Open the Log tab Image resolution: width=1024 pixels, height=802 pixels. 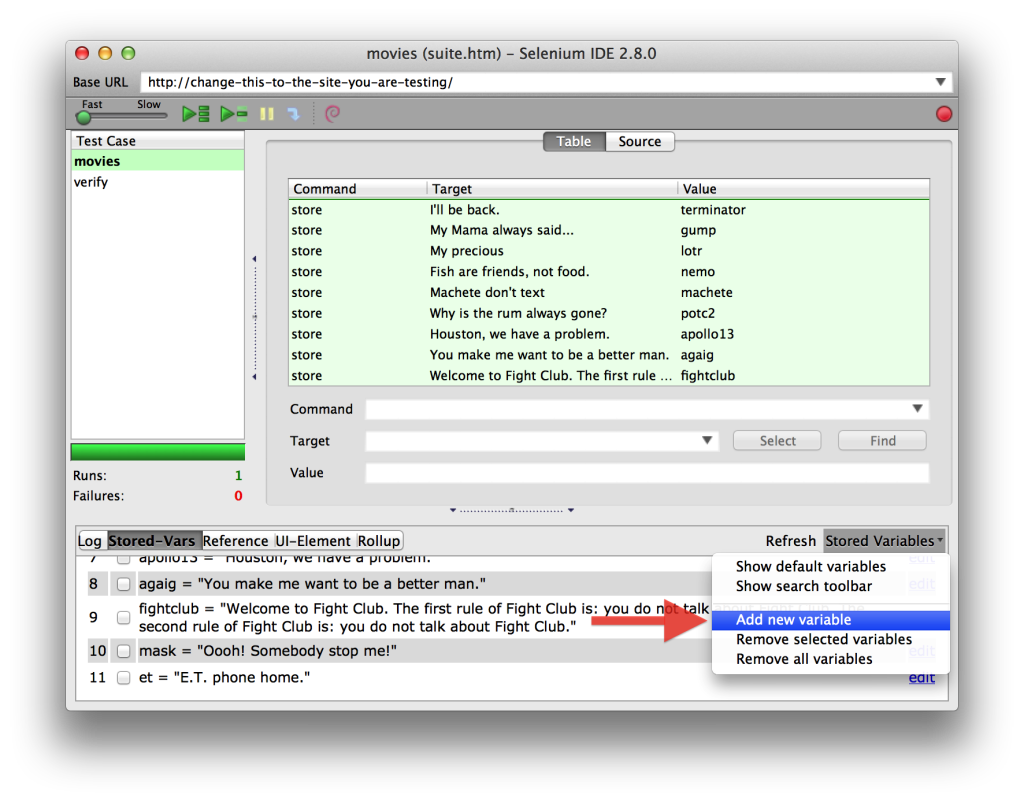89,541
